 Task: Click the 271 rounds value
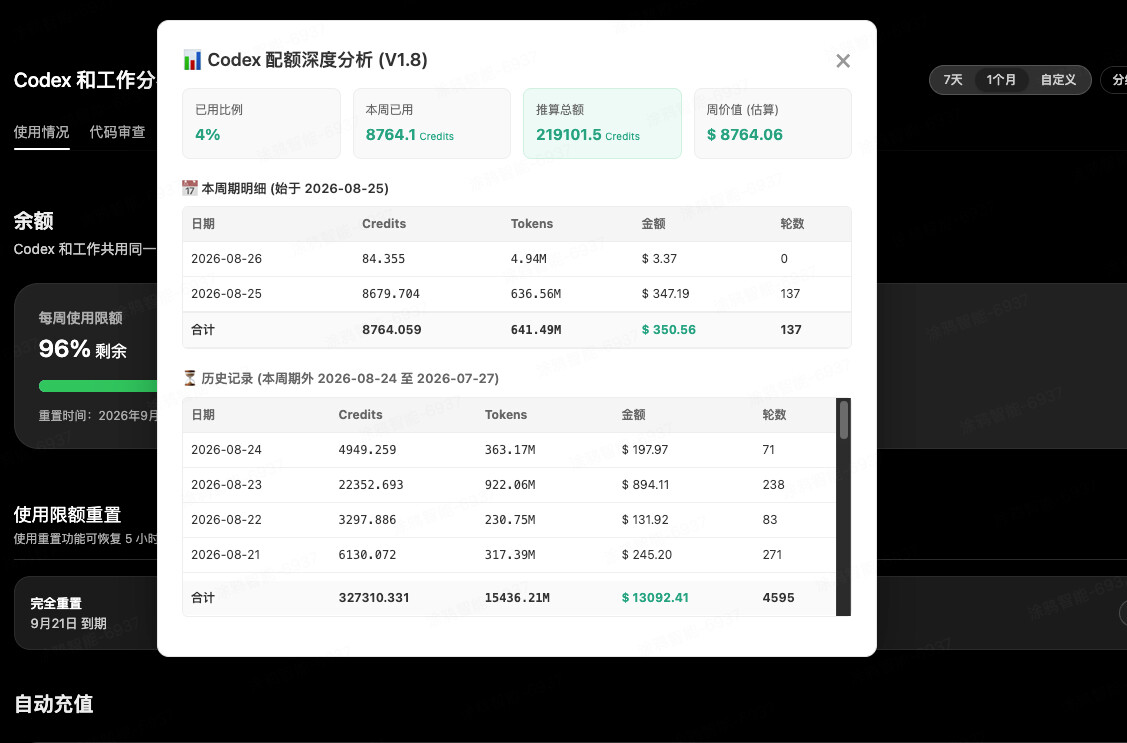point(772,555)
